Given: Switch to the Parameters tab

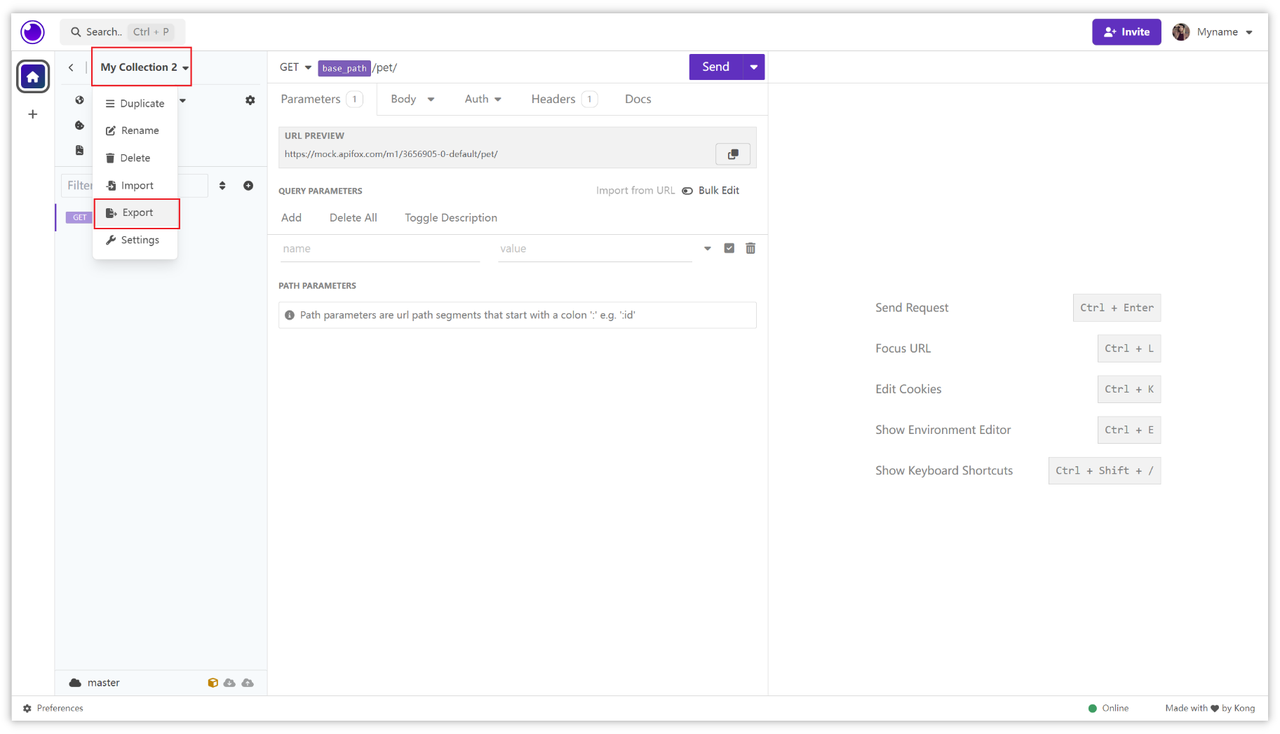Looking at the screenshot, I should point(322,99).
